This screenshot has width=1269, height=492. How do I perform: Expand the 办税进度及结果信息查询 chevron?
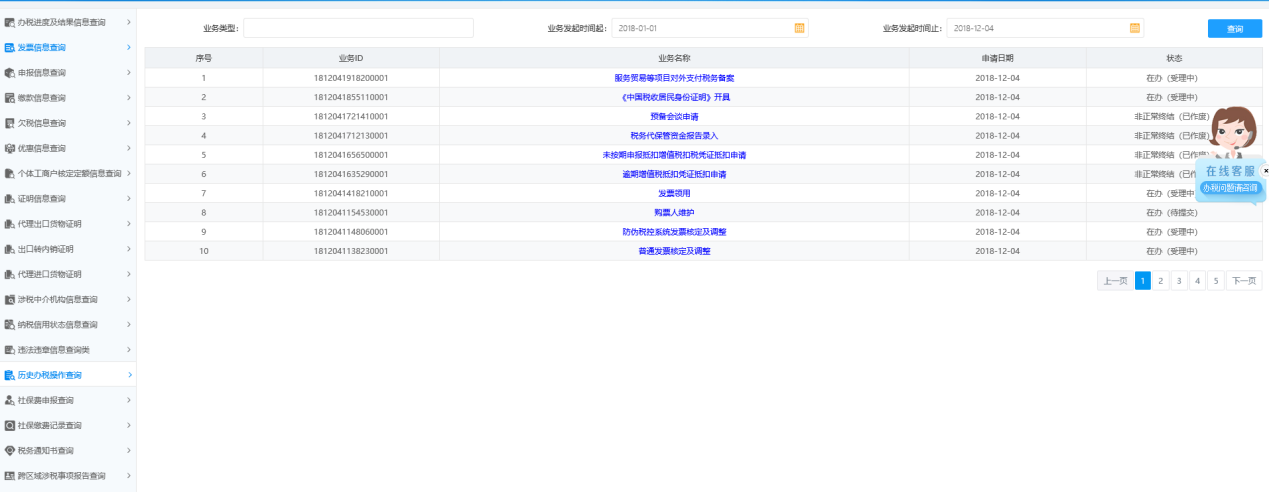click(x=129, y=22)
